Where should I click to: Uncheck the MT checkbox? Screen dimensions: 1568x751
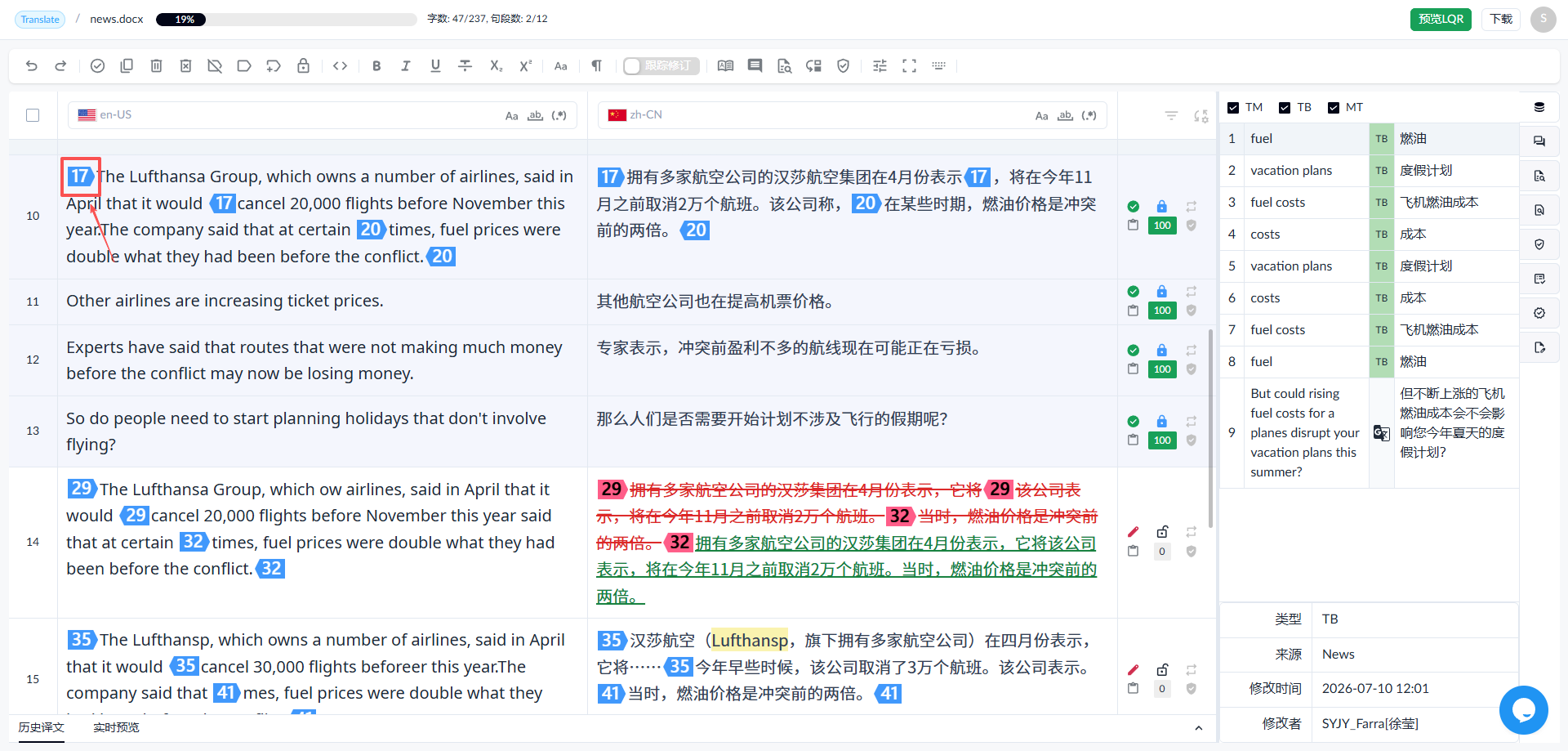click(x=1334, y=108)
